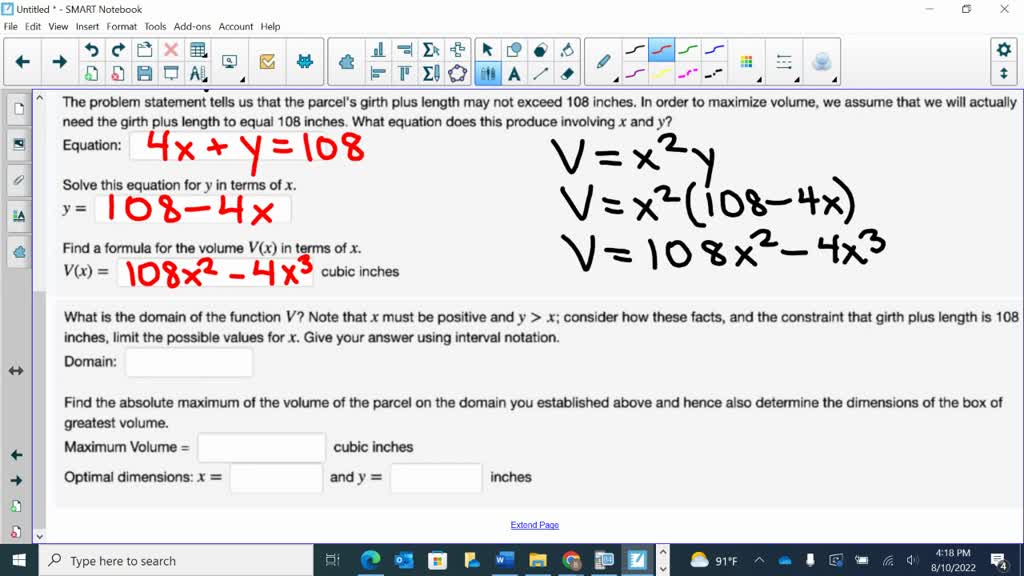The width and height of the screenshot is (1024, 576).
Task: Click the Extend Page link
Action: (x=534, y=525)
